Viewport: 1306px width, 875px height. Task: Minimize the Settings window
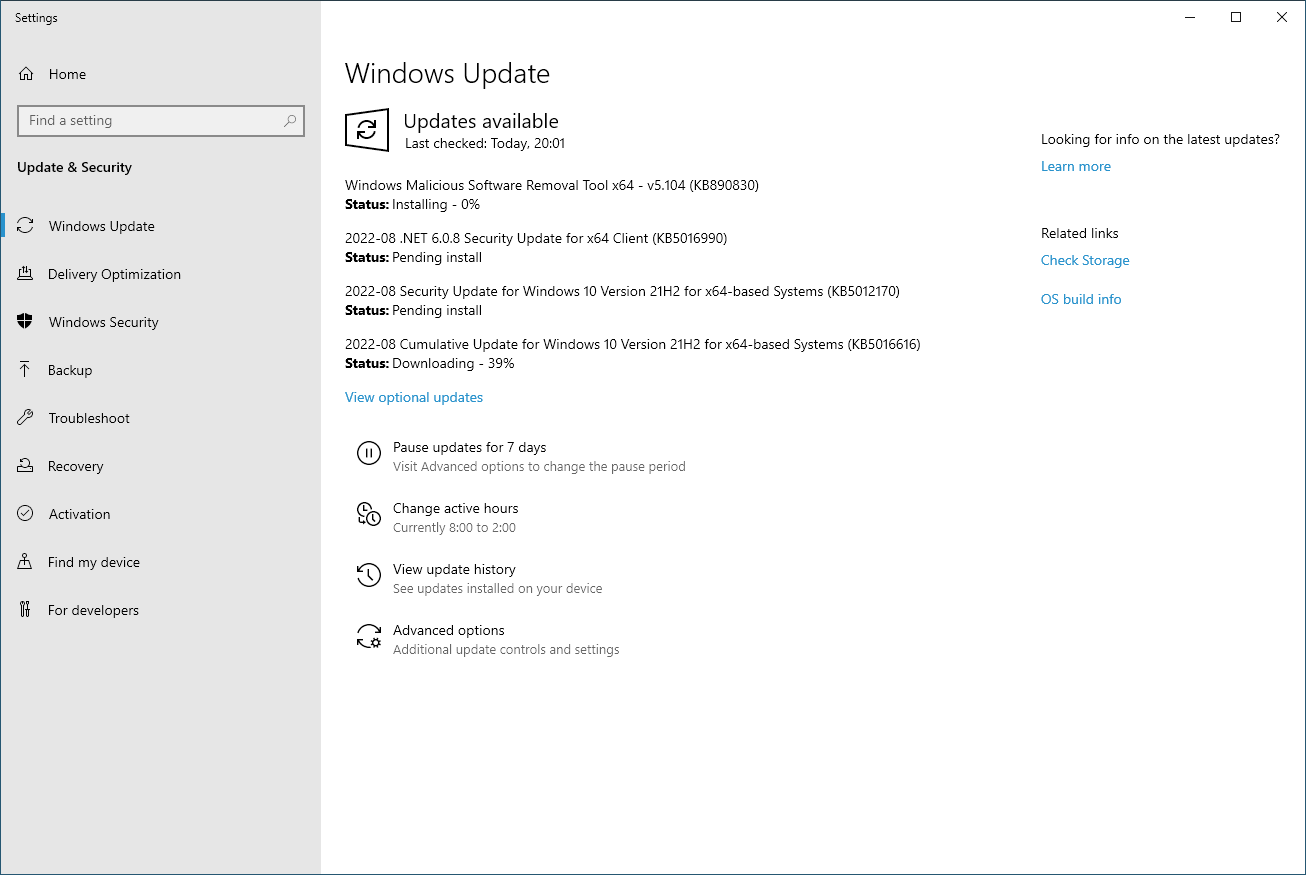coord(1190,17)
